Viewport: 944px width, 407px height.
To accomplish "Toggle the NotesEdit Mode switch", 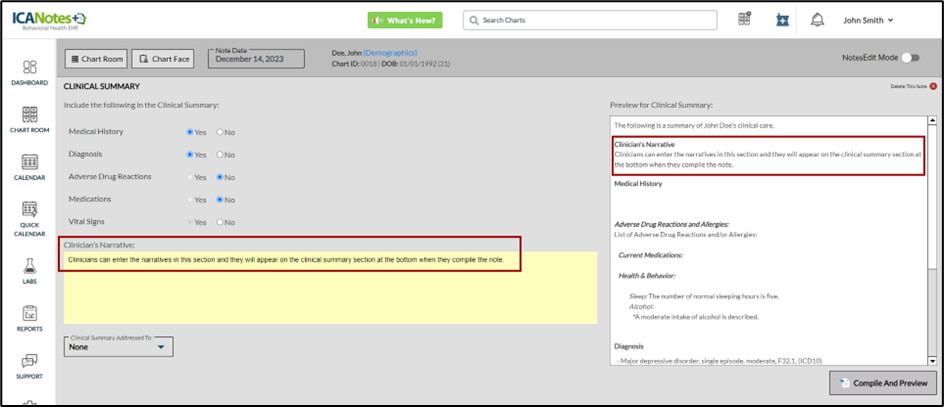I will tap(910, 59).
